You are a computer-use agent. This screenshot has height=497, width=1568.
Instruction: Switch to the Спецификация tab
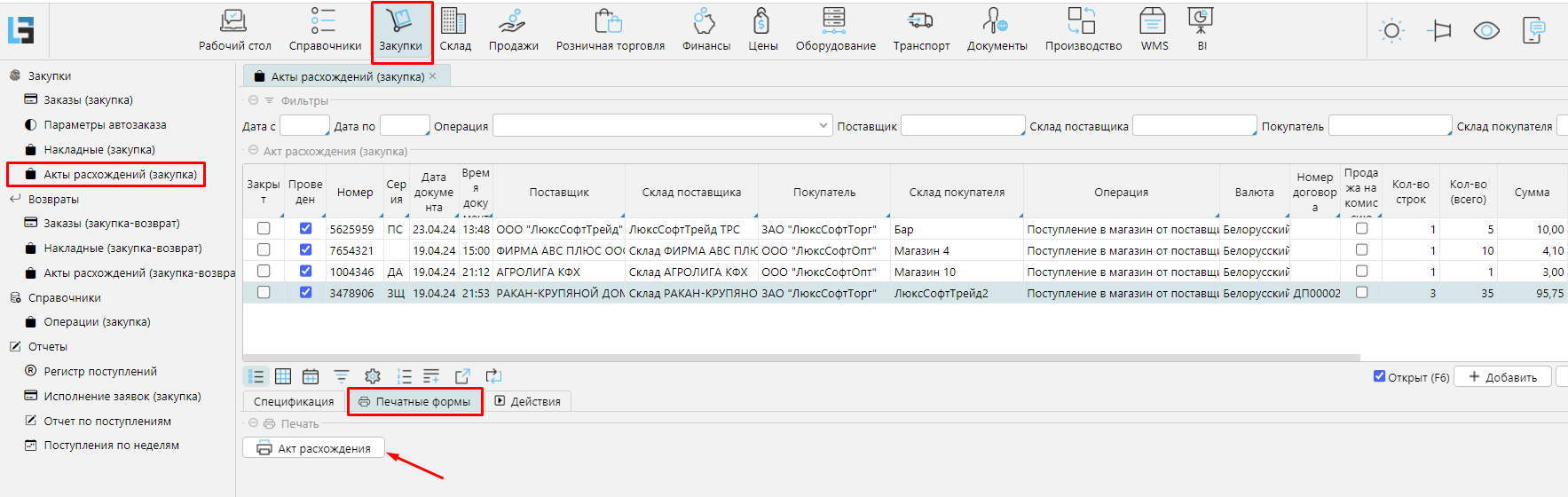point(294,402)
